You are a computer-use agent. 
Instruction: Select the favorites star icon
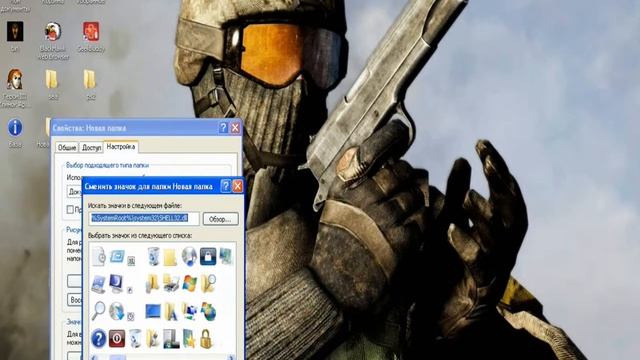[x=189, y=339]
